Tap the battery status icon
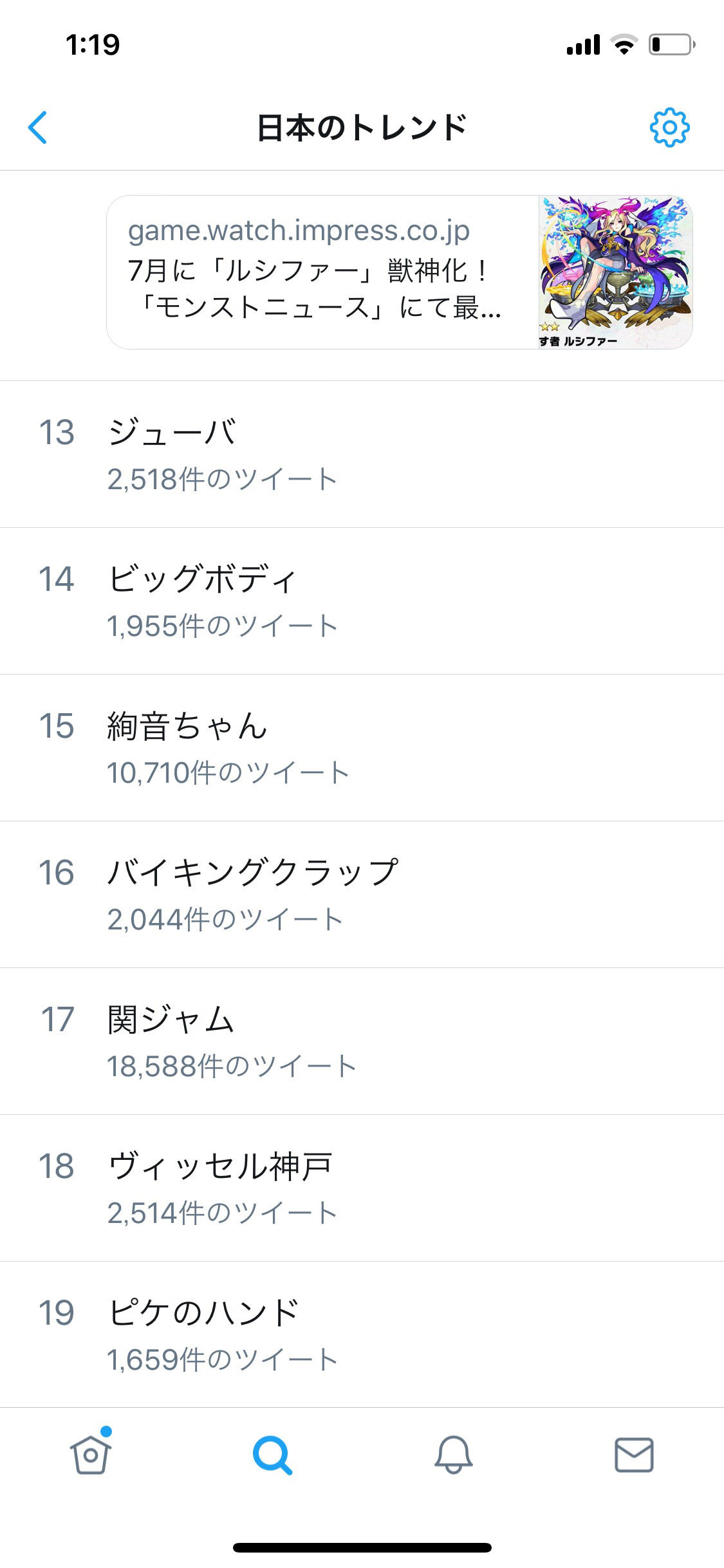The width and height of the screenshot is (724, 1568). (x=671, y=44)
